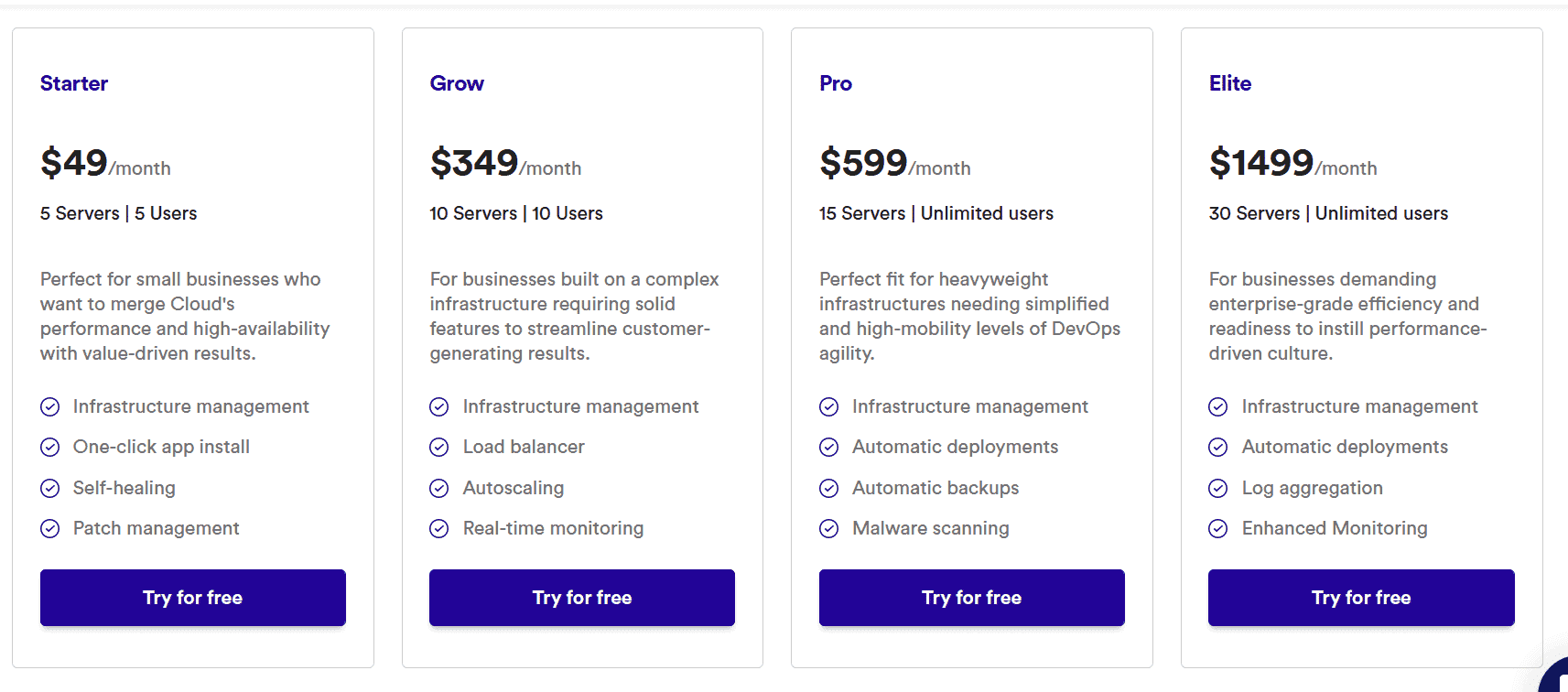Click checkmark icon beside Self-healing
Viewport: 1568px width, 692px height.
click(x=50, y=488)
